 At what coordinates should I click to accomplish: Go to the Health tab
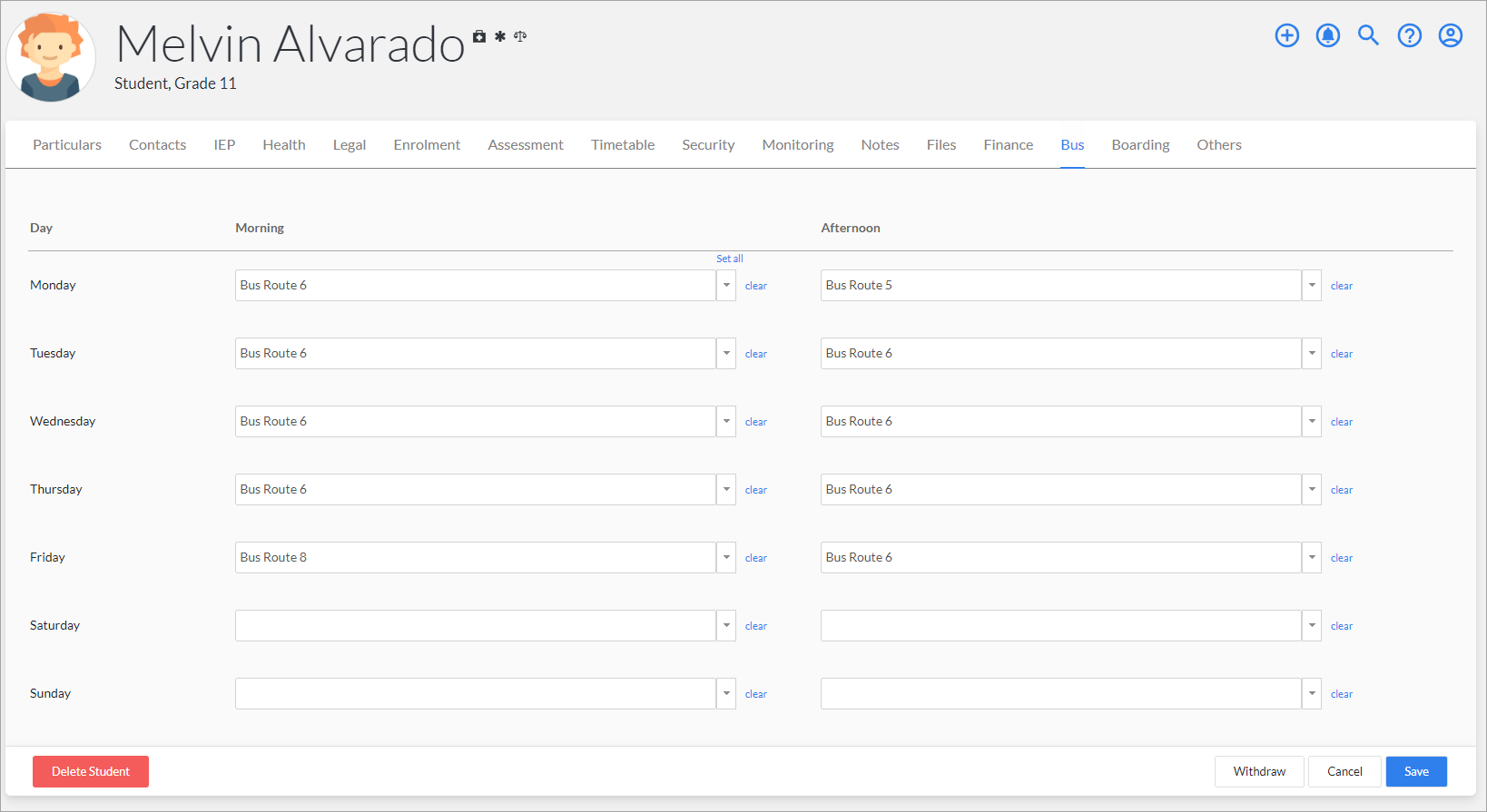283,145
